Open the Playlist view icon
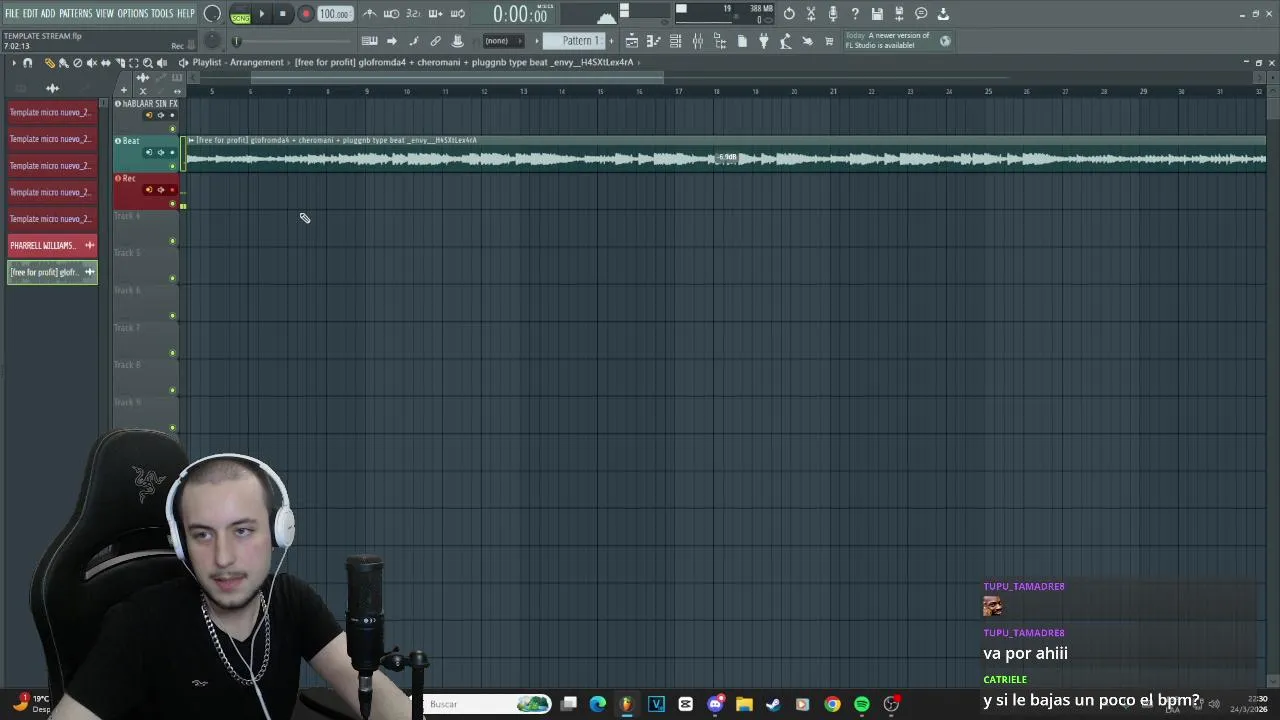 coord(632,41)
